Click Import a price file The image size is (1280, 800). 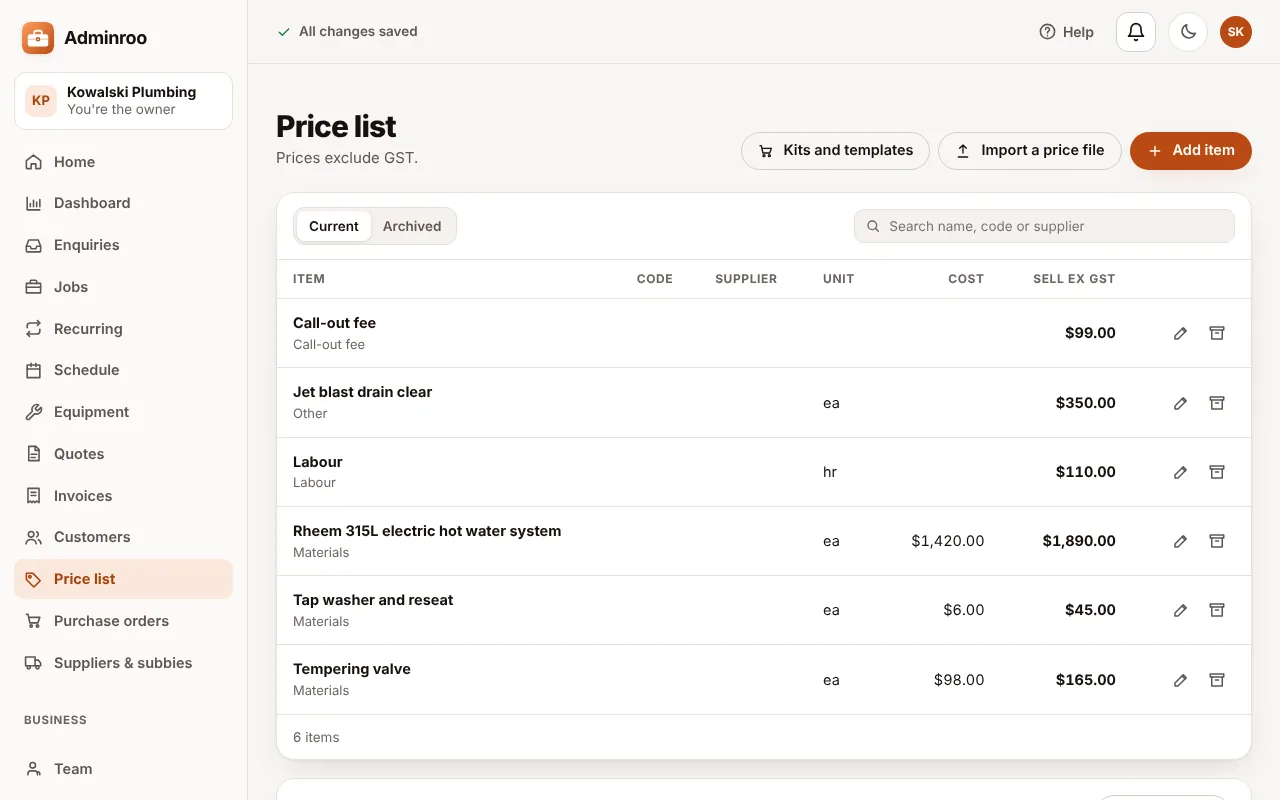(x=1030, y=151)
